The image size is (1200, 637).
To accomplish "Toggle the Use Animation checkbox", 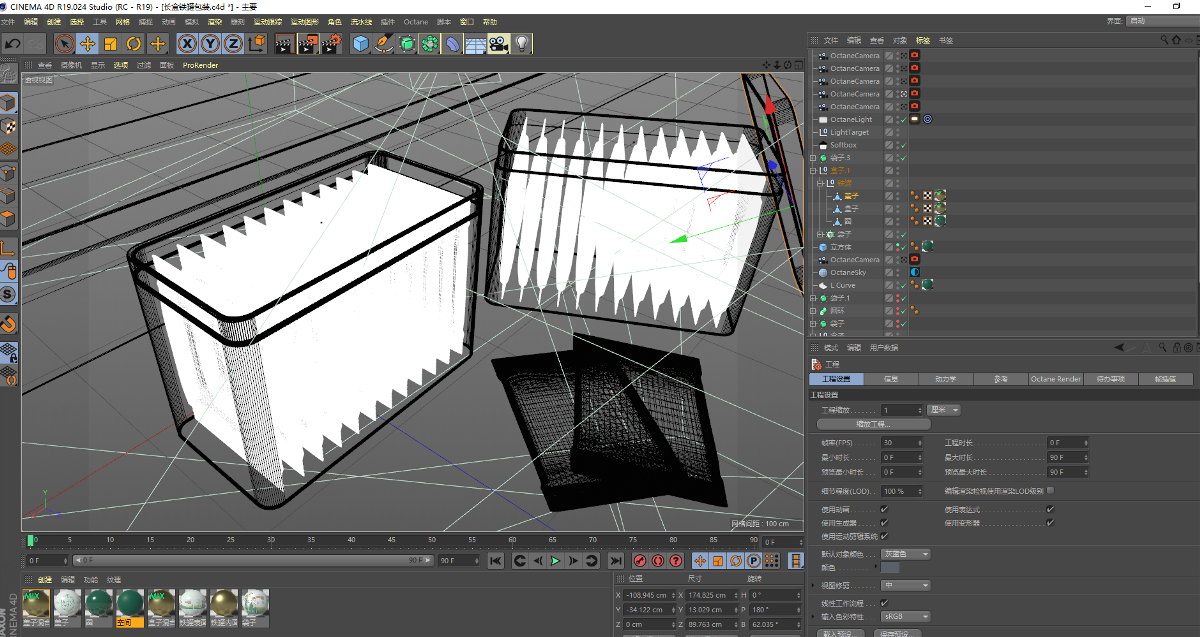I will coord(884,509).
